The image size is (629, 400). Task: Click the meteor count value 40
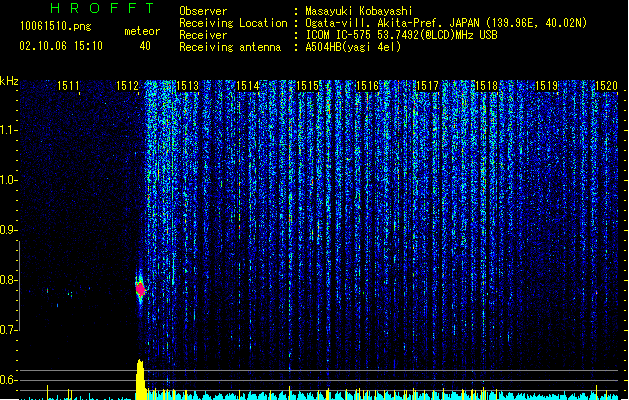(x=145, y=46)
